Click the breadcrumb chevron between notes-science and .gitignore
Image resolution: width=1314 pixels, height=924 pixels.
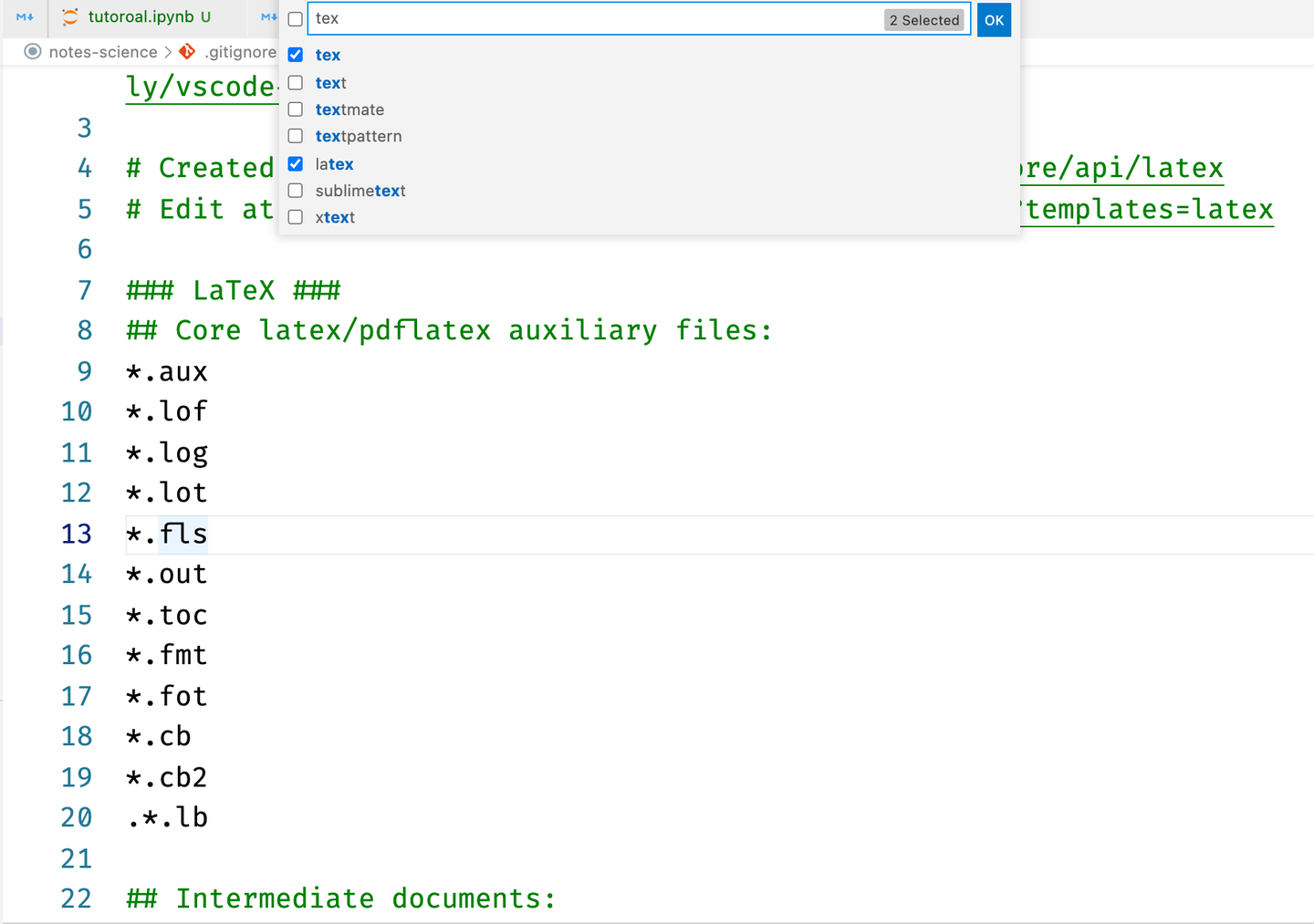[169, 52]
